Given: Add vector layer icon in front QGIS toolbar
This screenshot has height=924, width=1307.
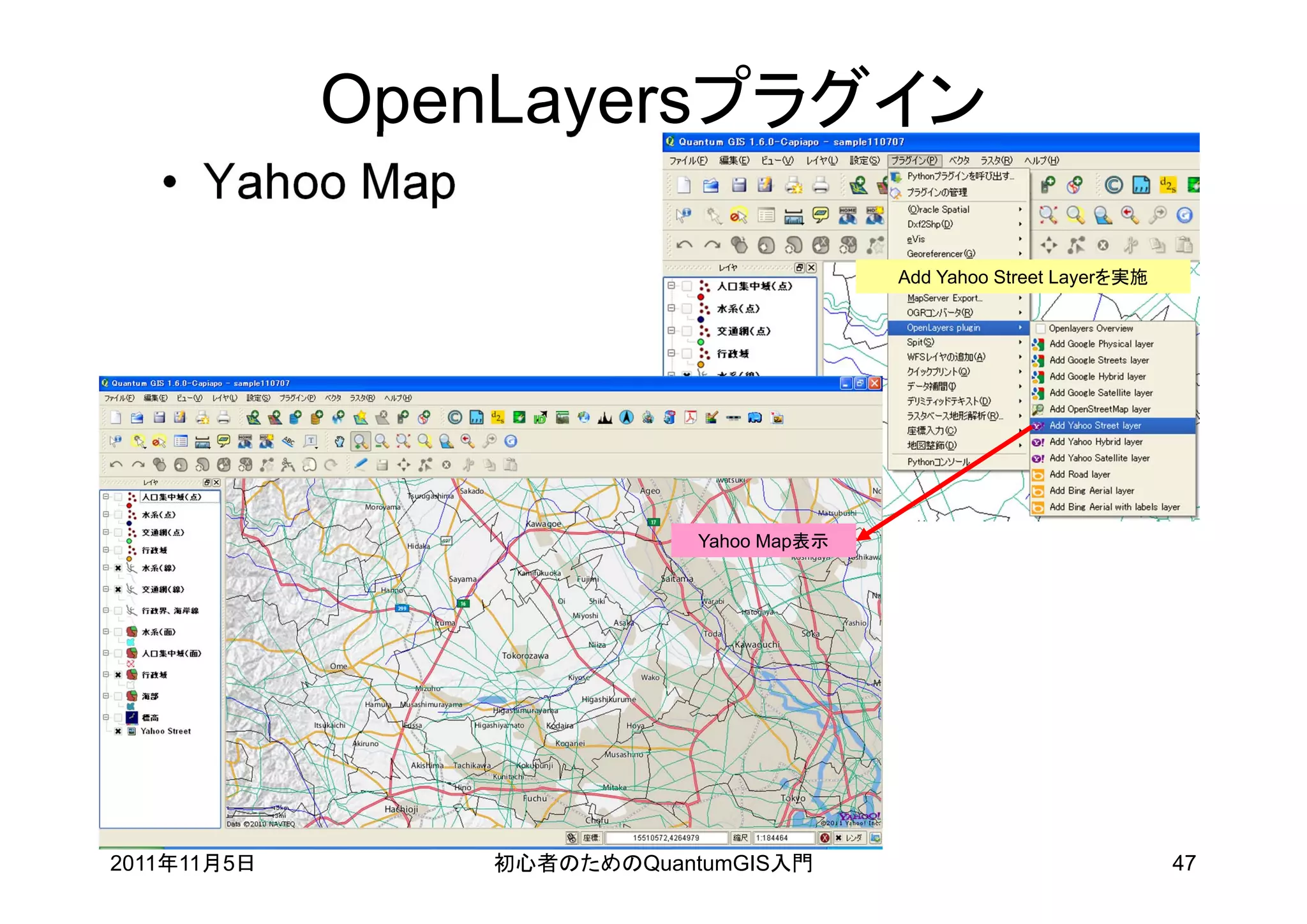Looking at the screenshot, I should 253,418.
